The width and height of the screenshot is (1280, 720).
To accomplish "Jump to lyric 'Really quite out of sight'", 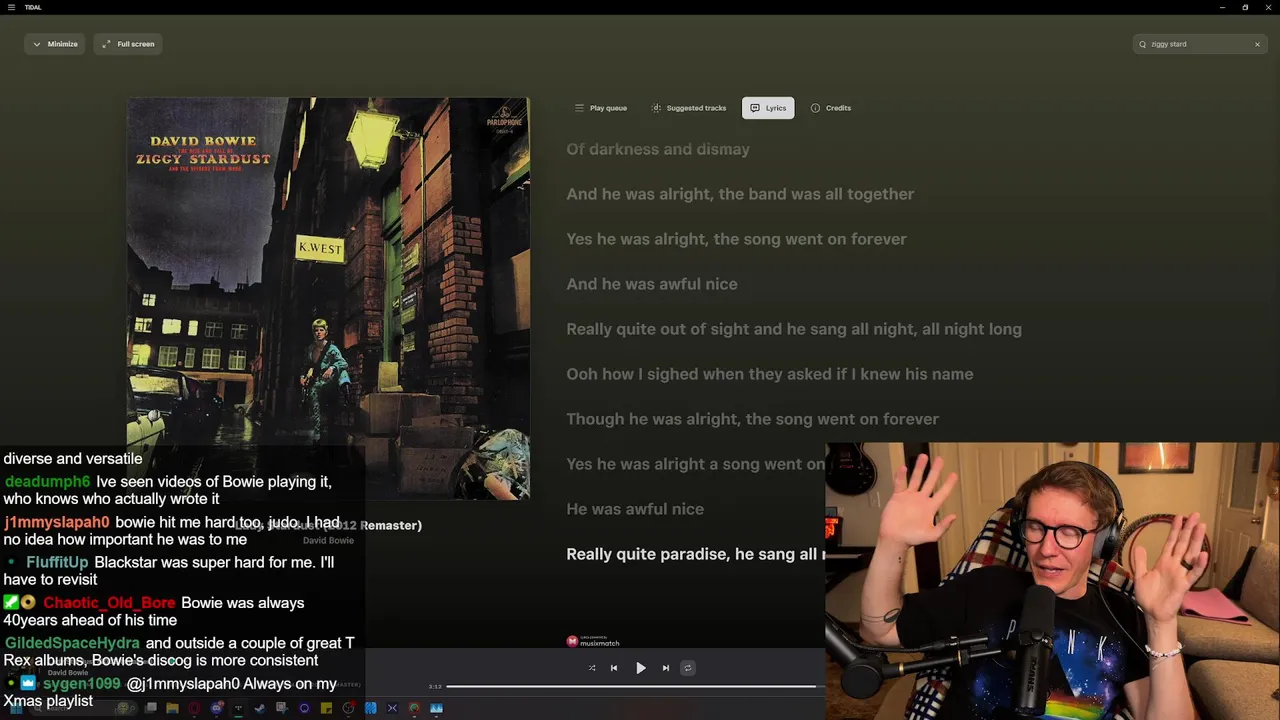I will click(x=658, y=329).
